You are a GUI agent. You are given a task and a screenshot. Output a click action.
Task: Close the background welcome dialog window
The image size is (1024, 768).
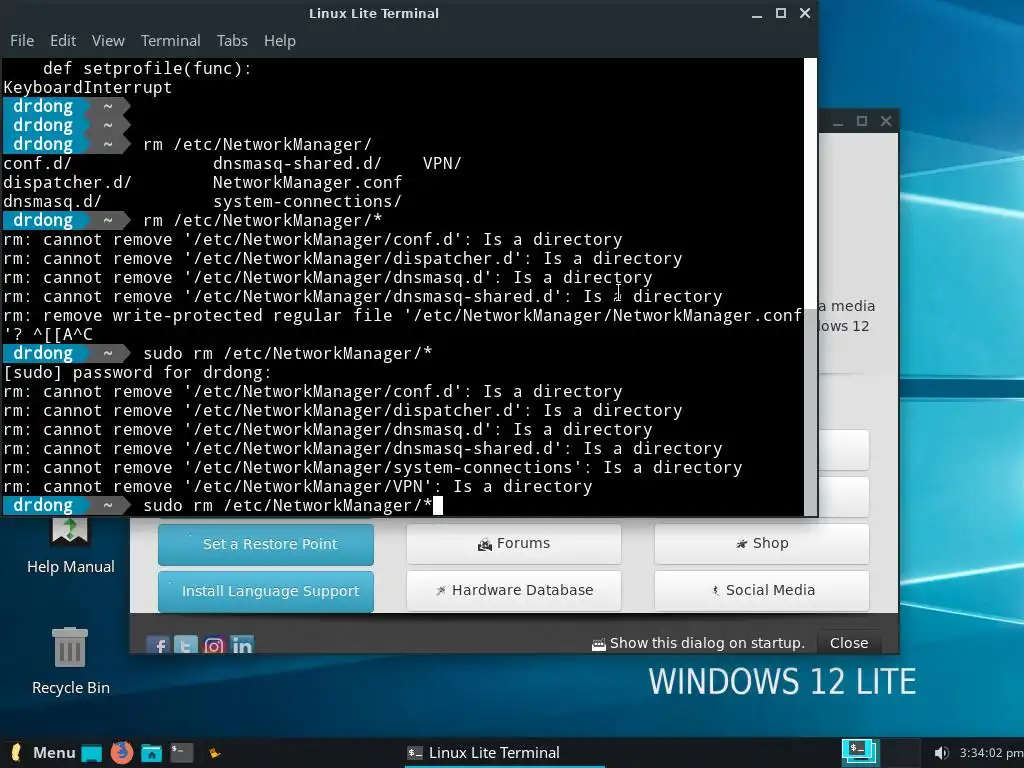tap(886, 121)
